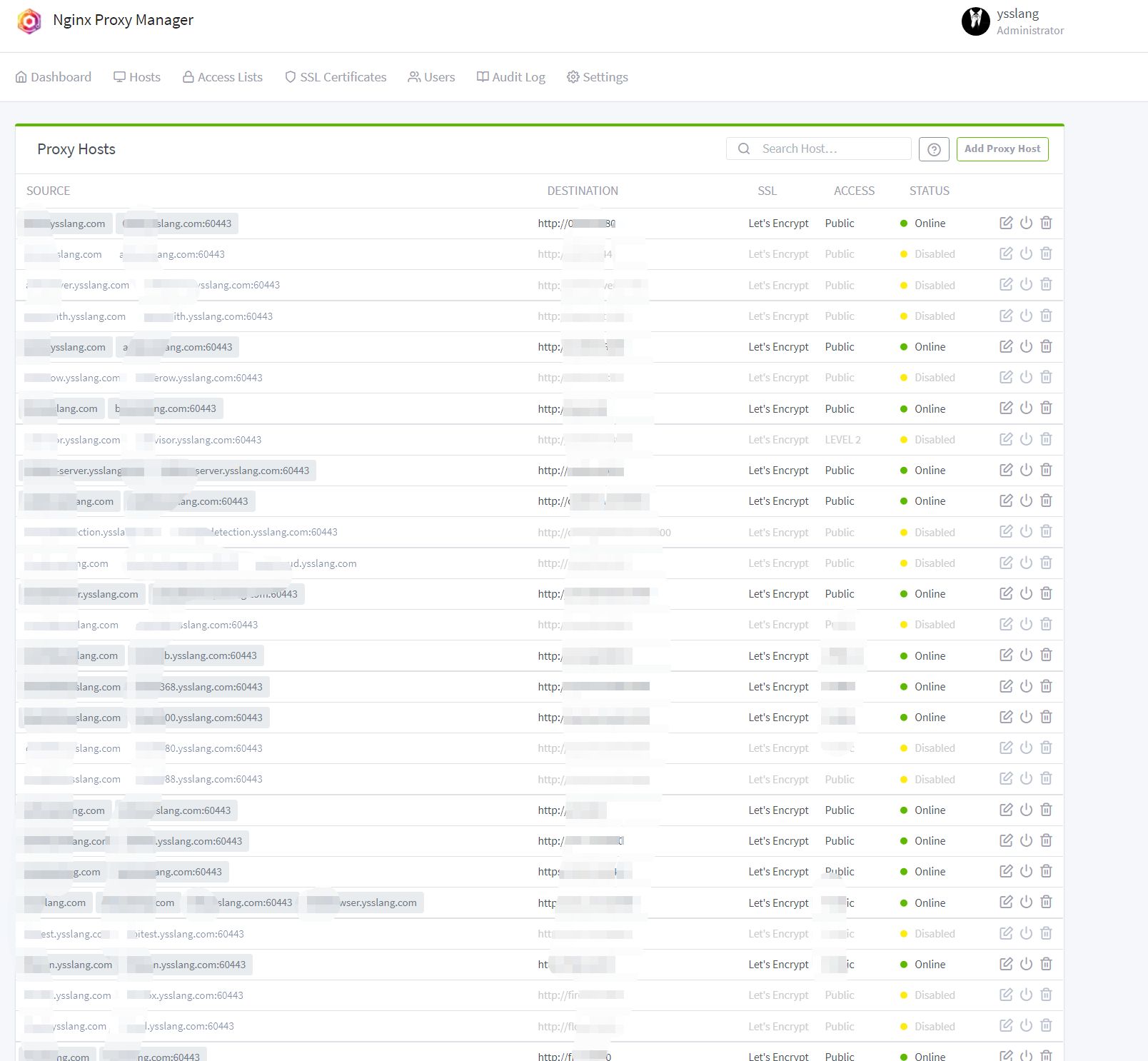The image size is (1148, 1061).
Task: Edit the b.ysslang.com:60443 host row
Action: pos(1006,655)
